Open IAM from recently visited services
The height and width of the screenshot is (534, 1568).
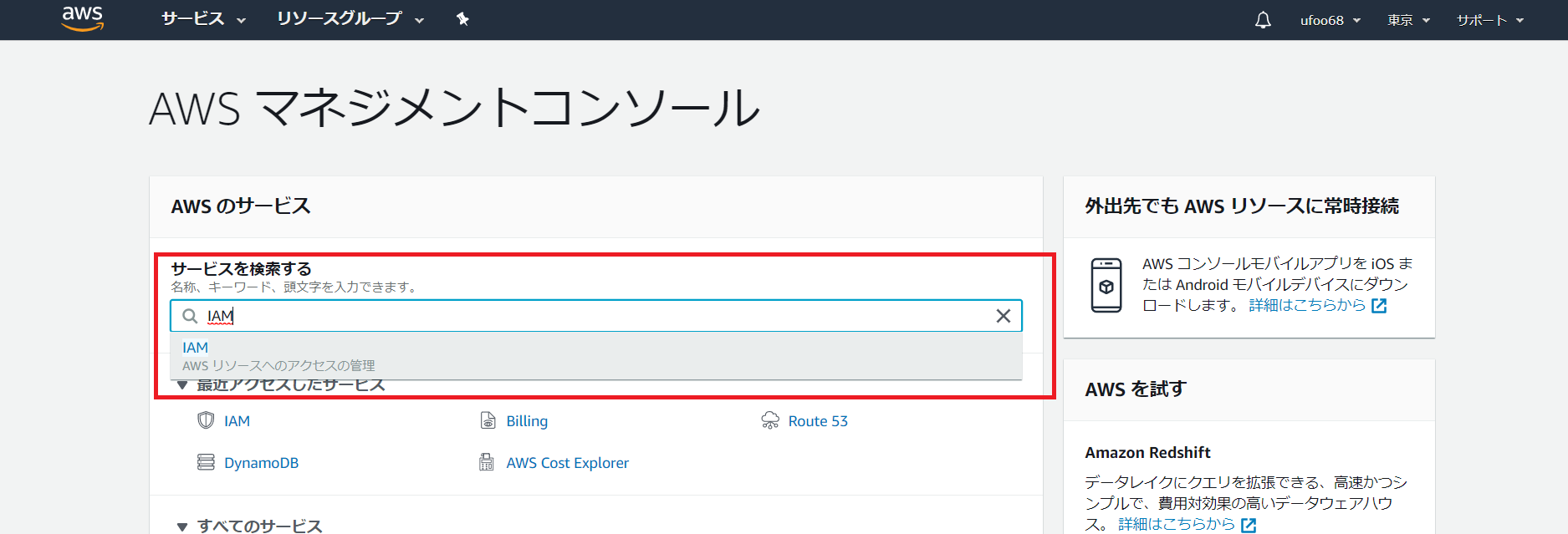pos(237,421)
